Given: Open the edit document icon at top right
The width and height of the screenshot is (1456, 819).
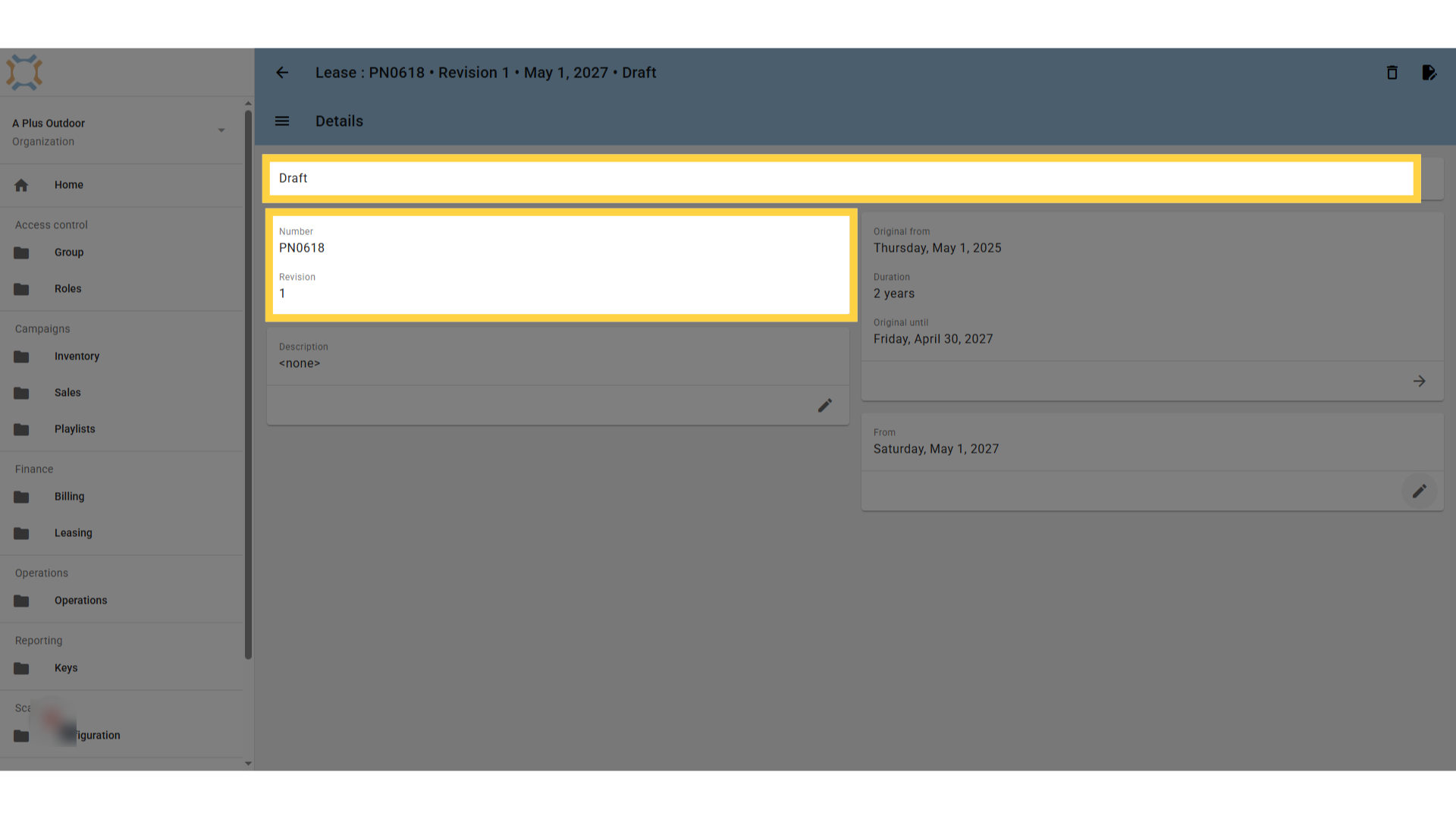Looking at the screenshot, I should tap(1429, 73).
